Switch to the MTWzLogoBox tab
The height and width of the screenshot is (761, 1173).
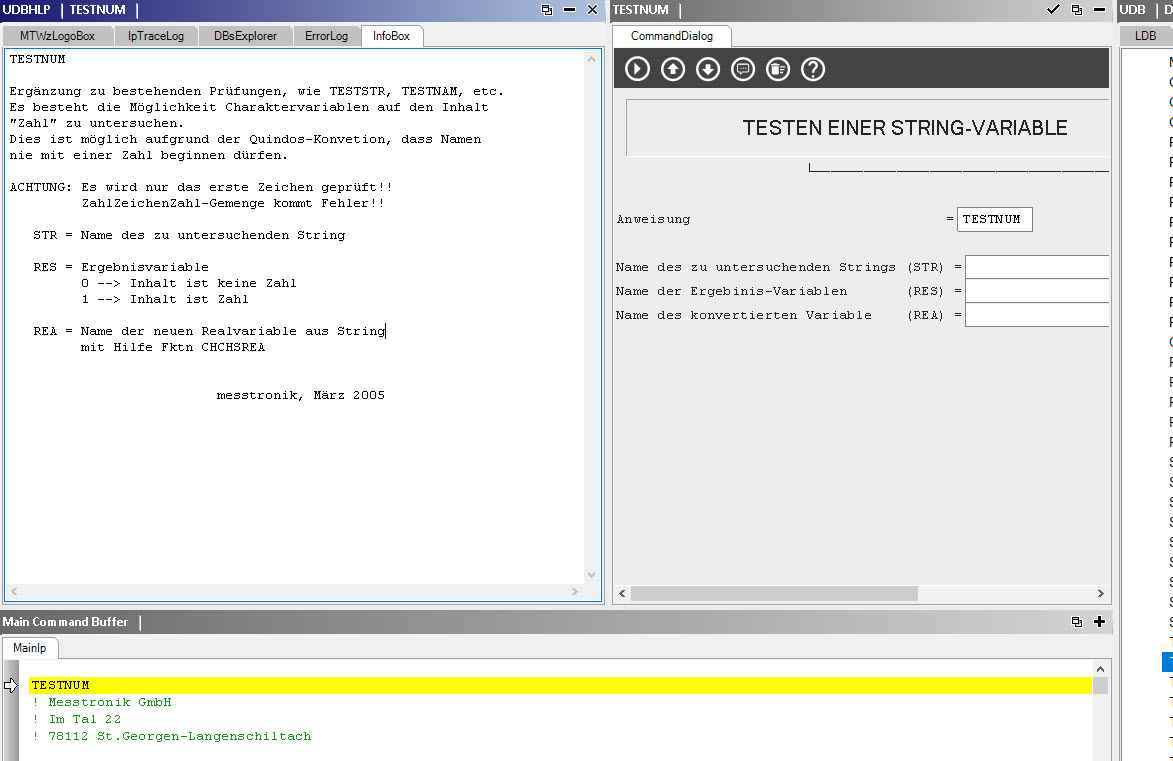coord(58,36)
